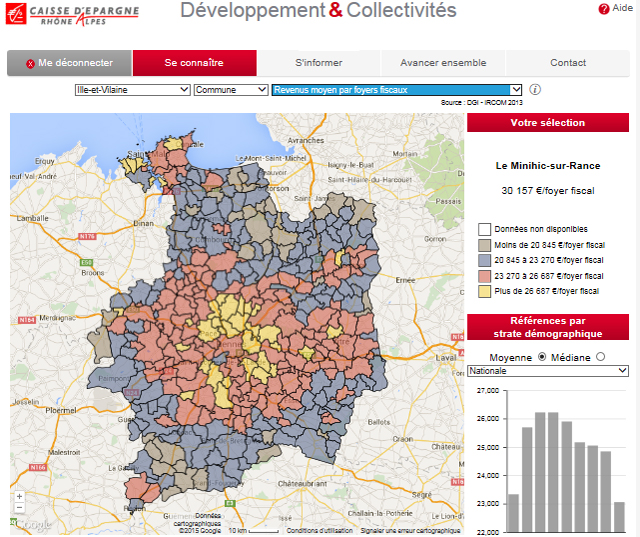Select the Médiane radio button
The width and height of the screenshot is (640, 537).
[600, 357]
